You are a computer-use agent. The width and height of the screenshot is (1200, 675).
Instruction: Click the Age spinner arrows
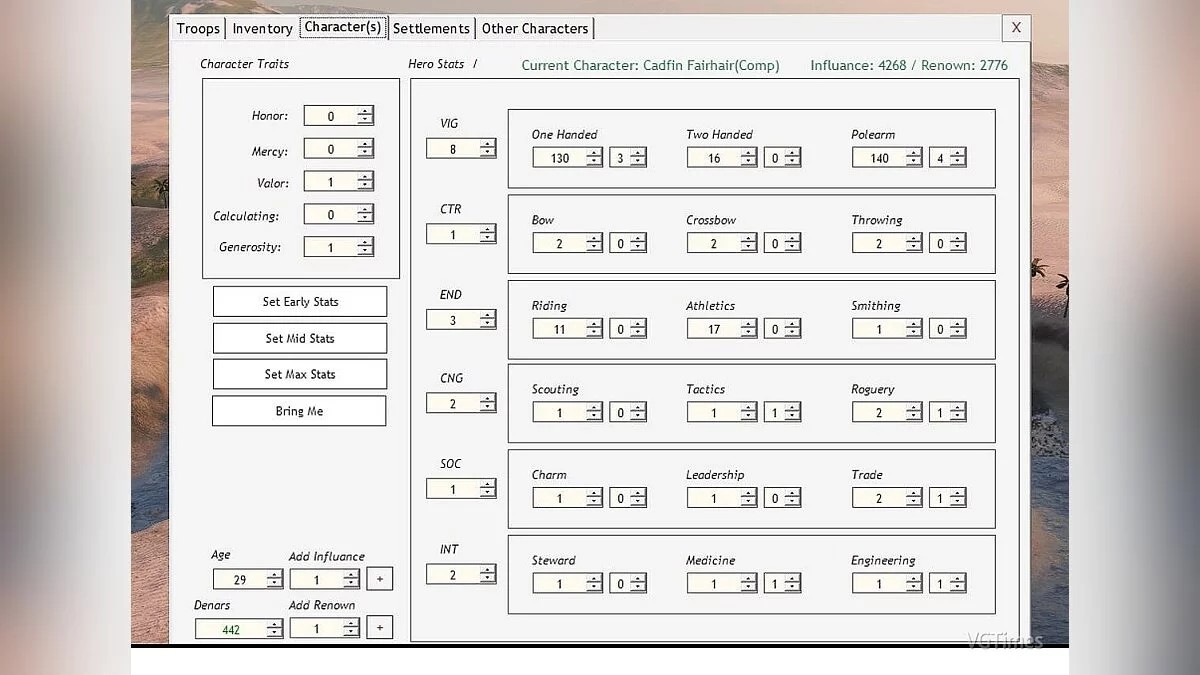click(x=274, y=580)
